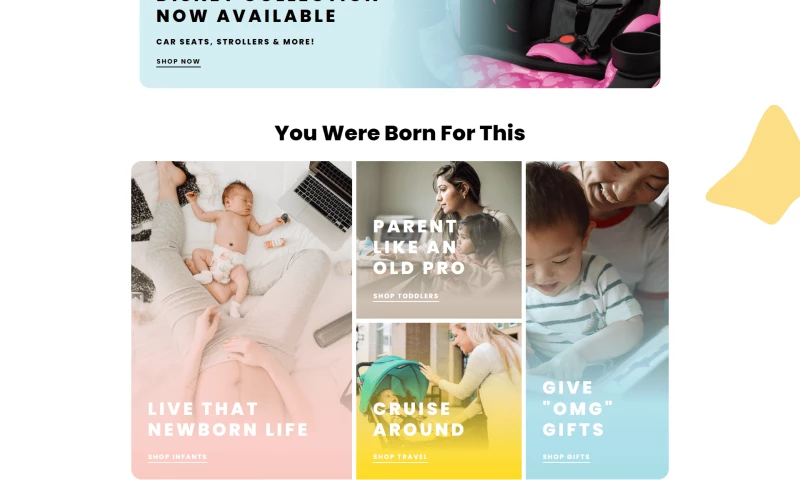Click the Live That Newborn Life heading
800x480 pixels.
(x=228, y=419)
